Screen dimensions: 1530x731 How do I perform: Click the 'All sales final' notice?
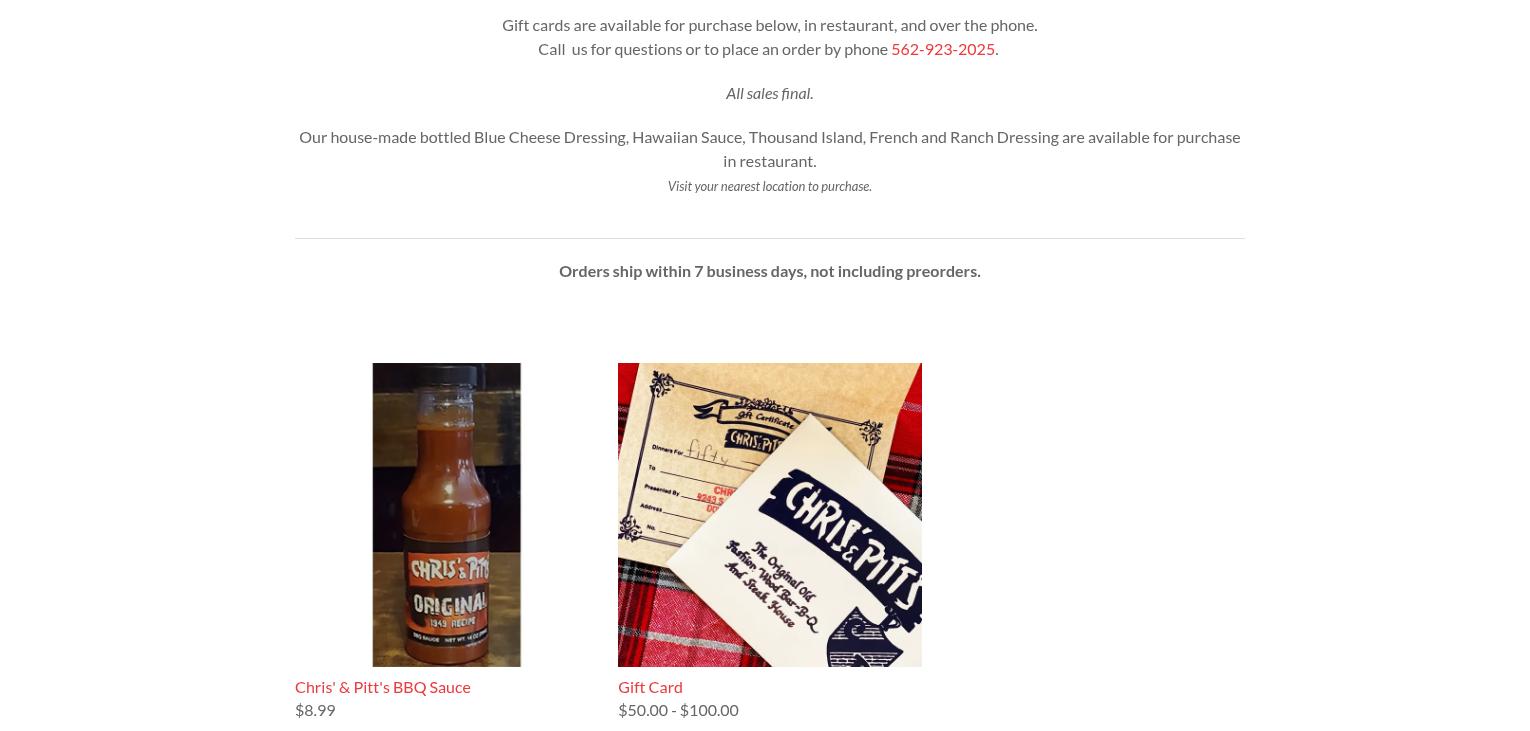769,93
